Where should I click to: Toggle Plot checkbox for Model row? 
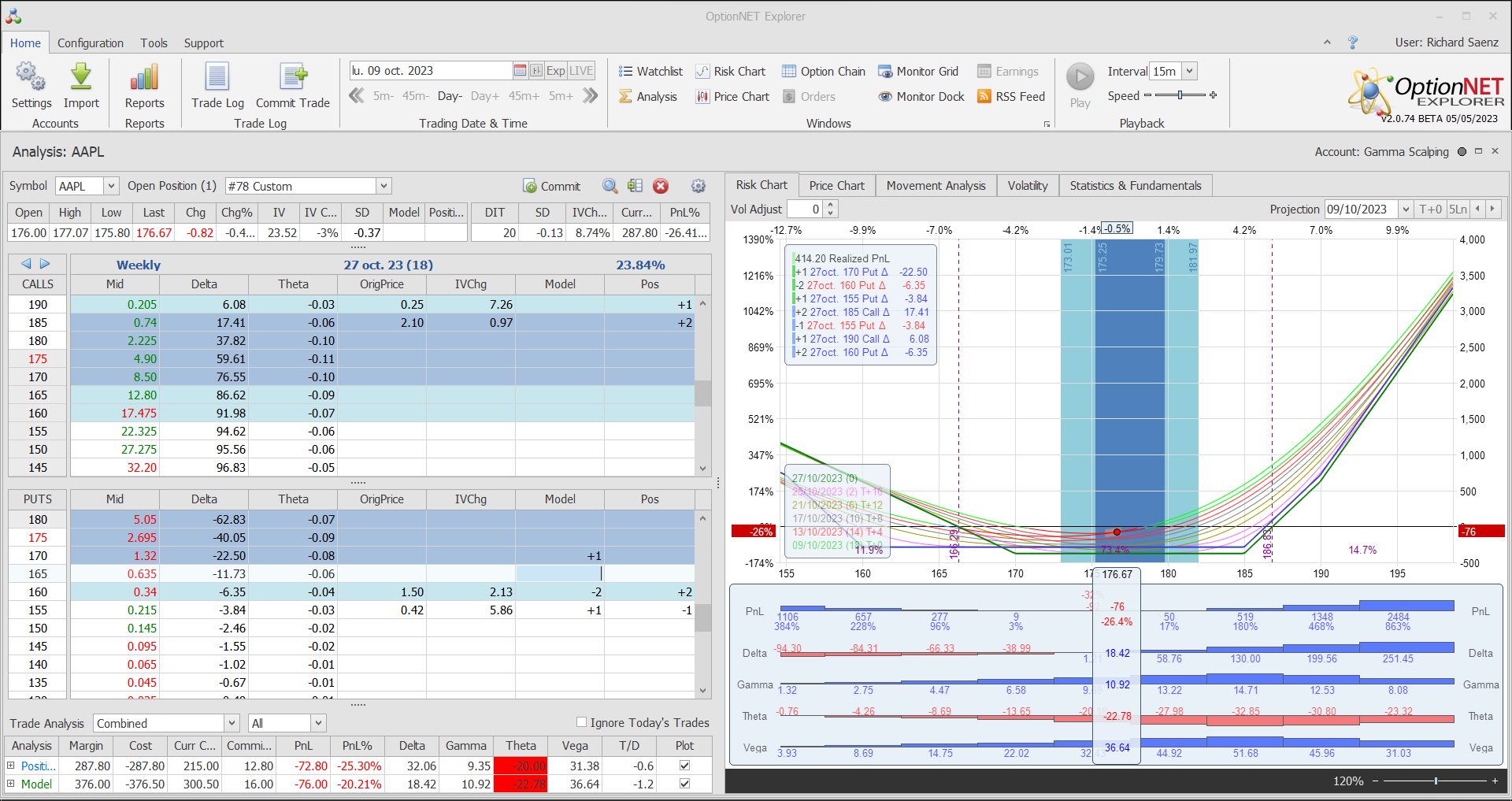pyautogui.click(x=684, y=784)
